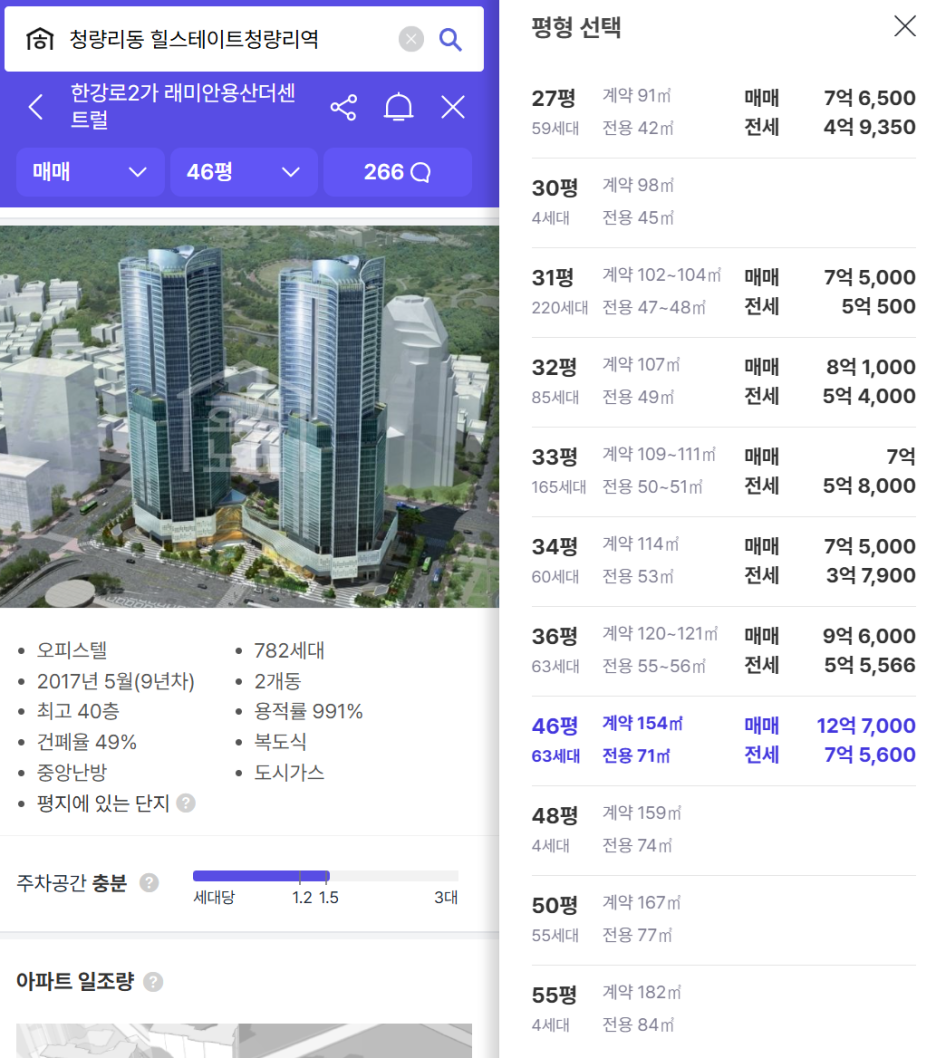Open the 46평 size dropdown
Image resolution: width=936 pixels, height=1058 pixels.
click(x=244, y=172)
